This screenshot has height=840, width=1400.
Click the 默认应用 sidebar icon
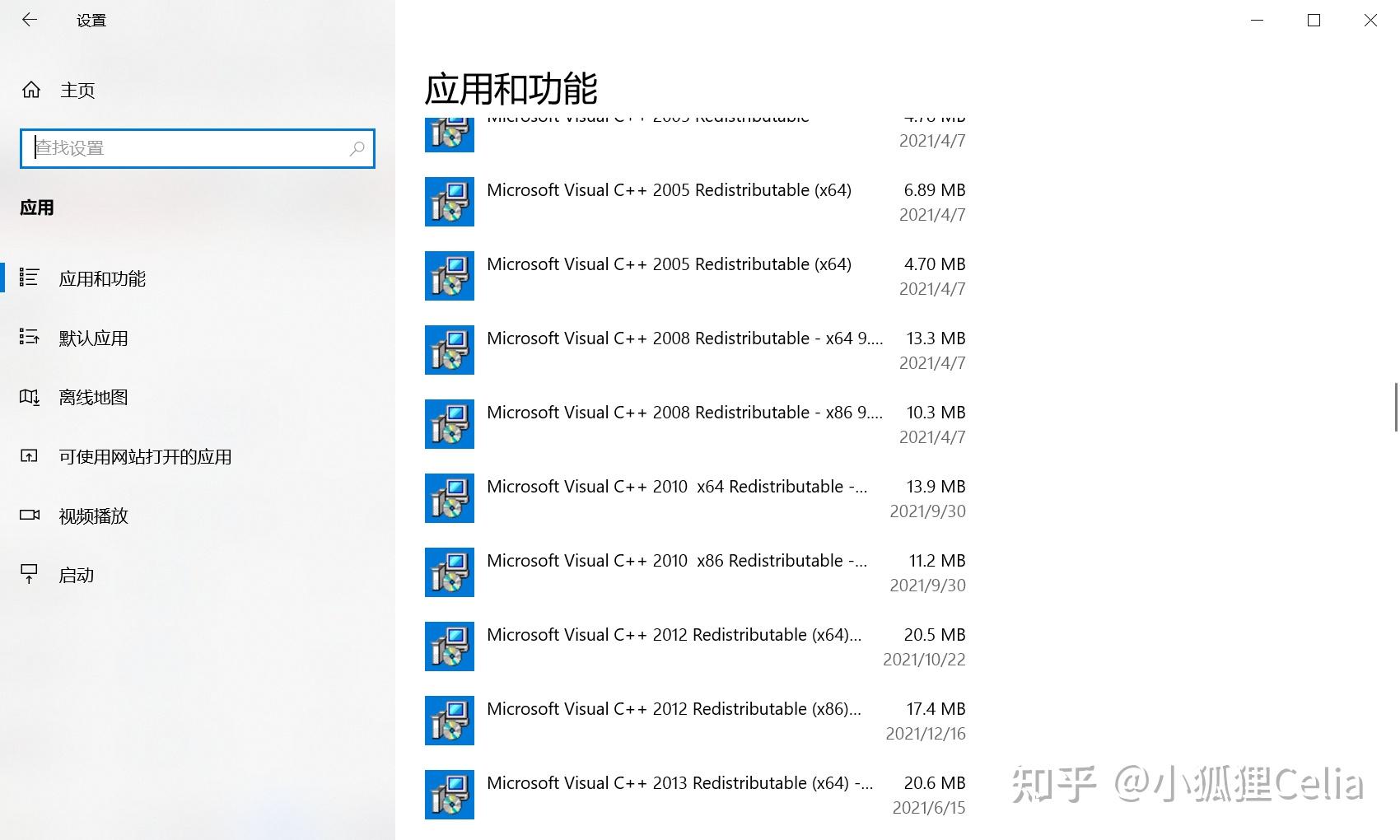coord(30,337)
